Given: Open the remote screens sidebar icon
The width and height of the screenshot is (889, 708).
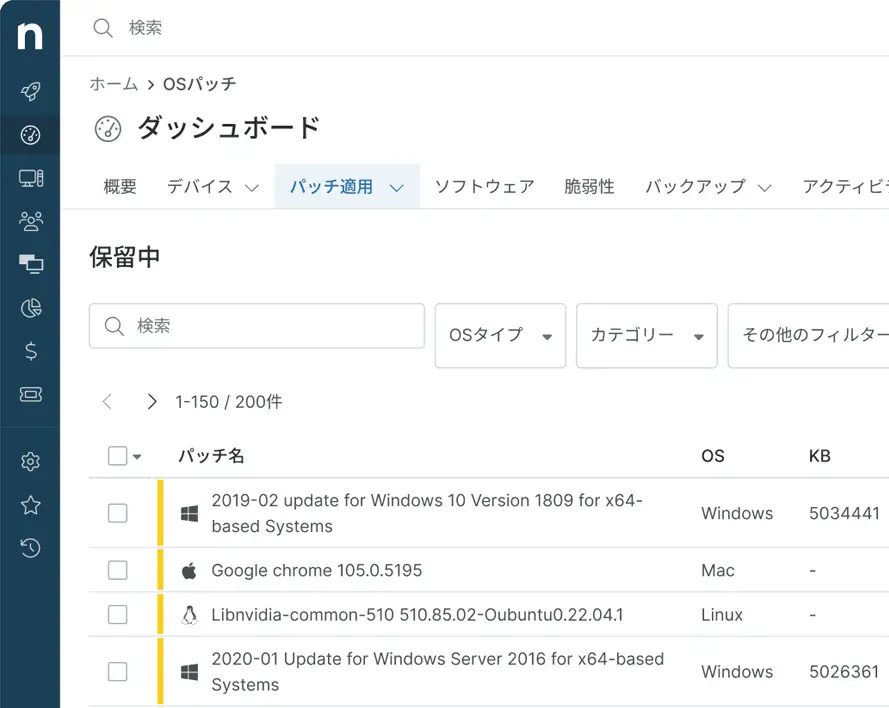Looking at the screenshot, I should 31,264.
